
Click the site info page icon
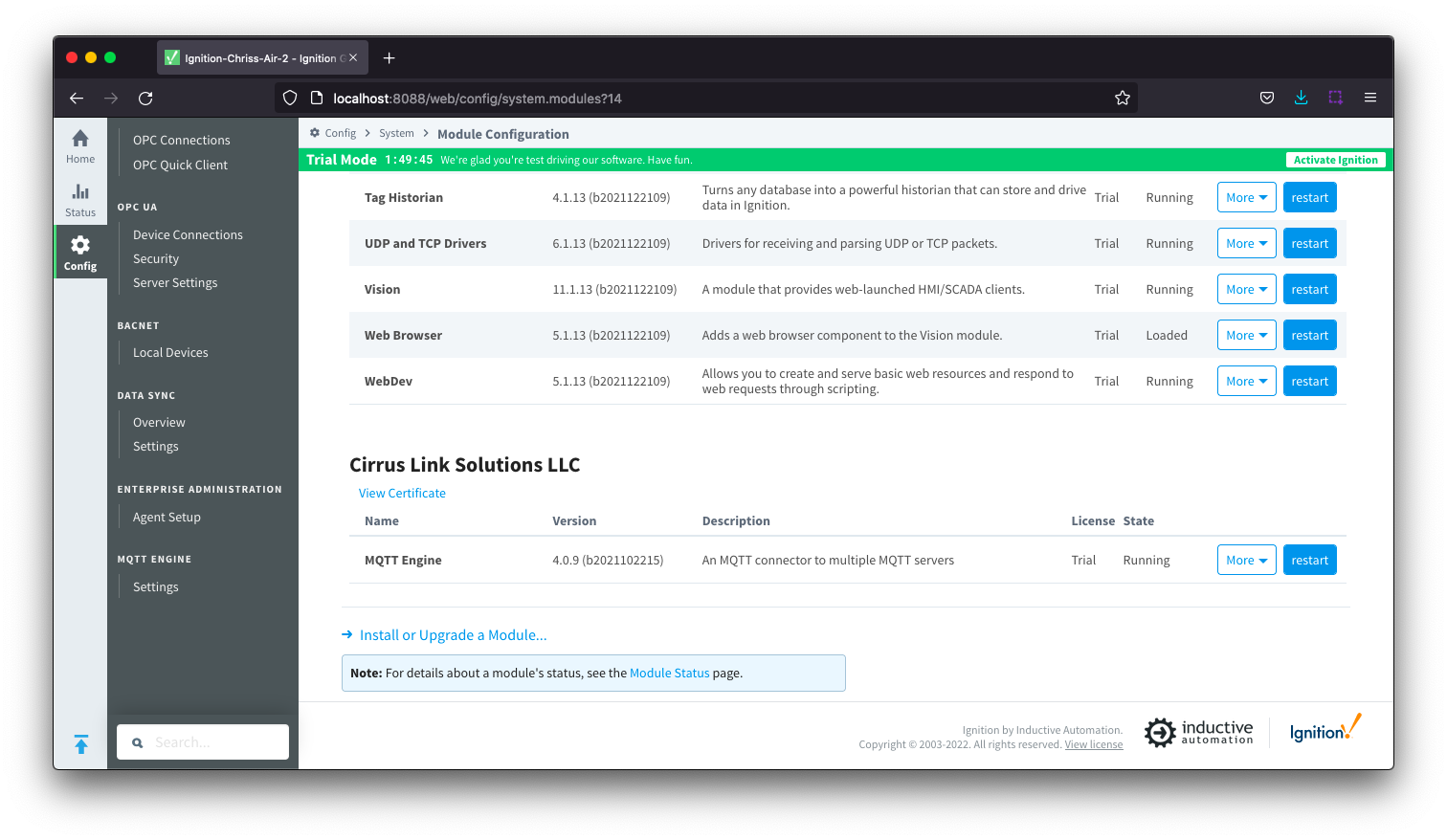pyautogui.click(x=317, y=98)
